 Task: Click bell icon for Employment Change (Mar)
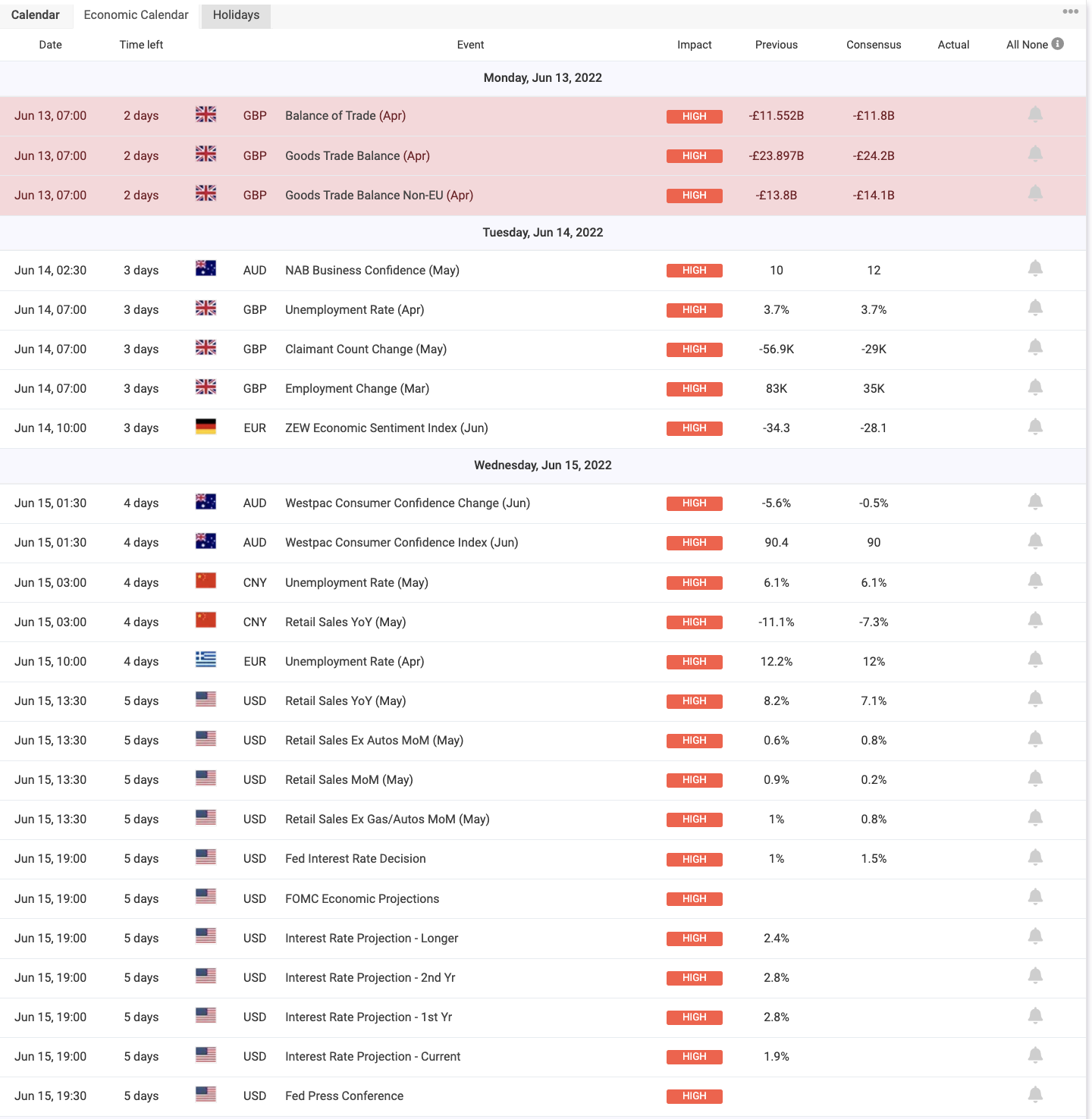click(1035, 387)
